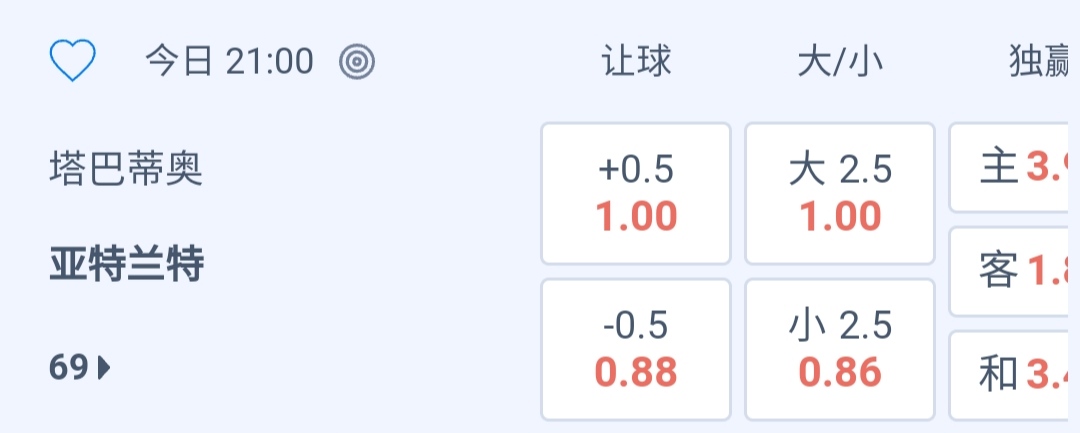
Task: Switch to the 让球 column header
Action: point(636,62)
